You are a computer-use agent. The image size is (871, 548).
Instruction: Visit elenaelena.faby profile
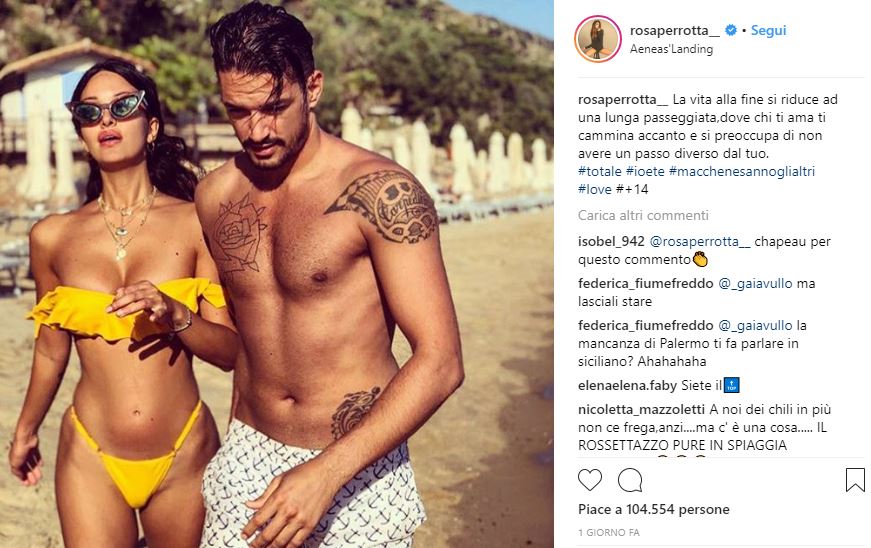pos(627,385)
